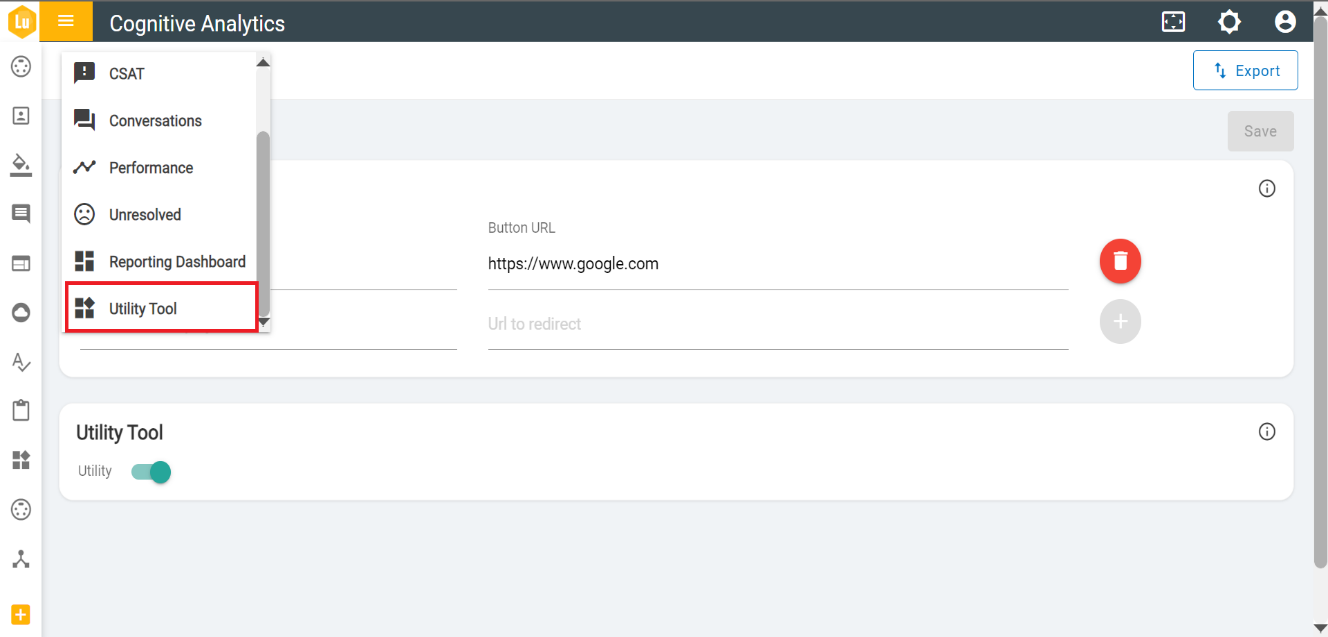Click the hamburger menu button

[66, 21]
